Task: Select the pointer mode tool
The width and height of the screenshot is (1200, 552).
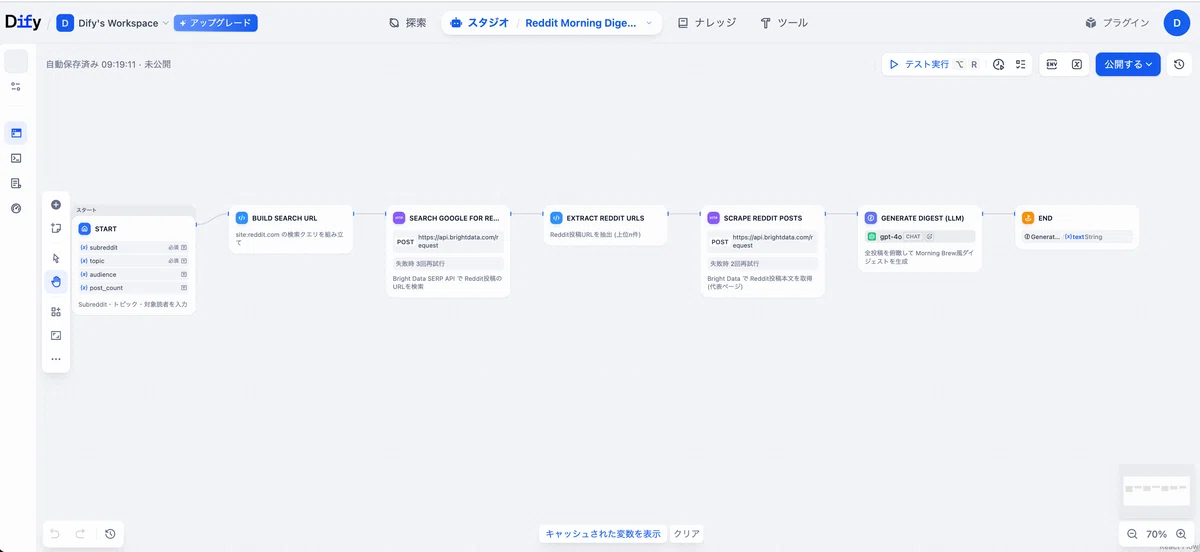Action: [x=56, y=258]
